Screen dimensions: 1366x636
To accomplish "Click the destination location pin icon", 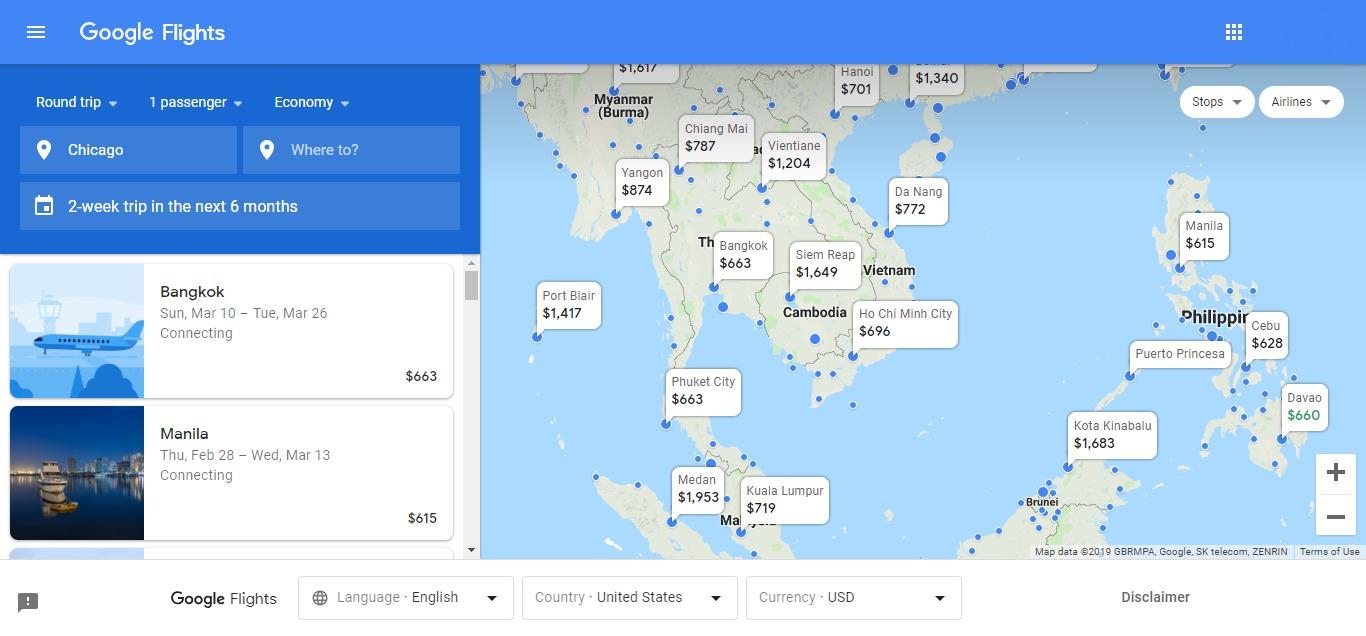I will click(267, 150).
